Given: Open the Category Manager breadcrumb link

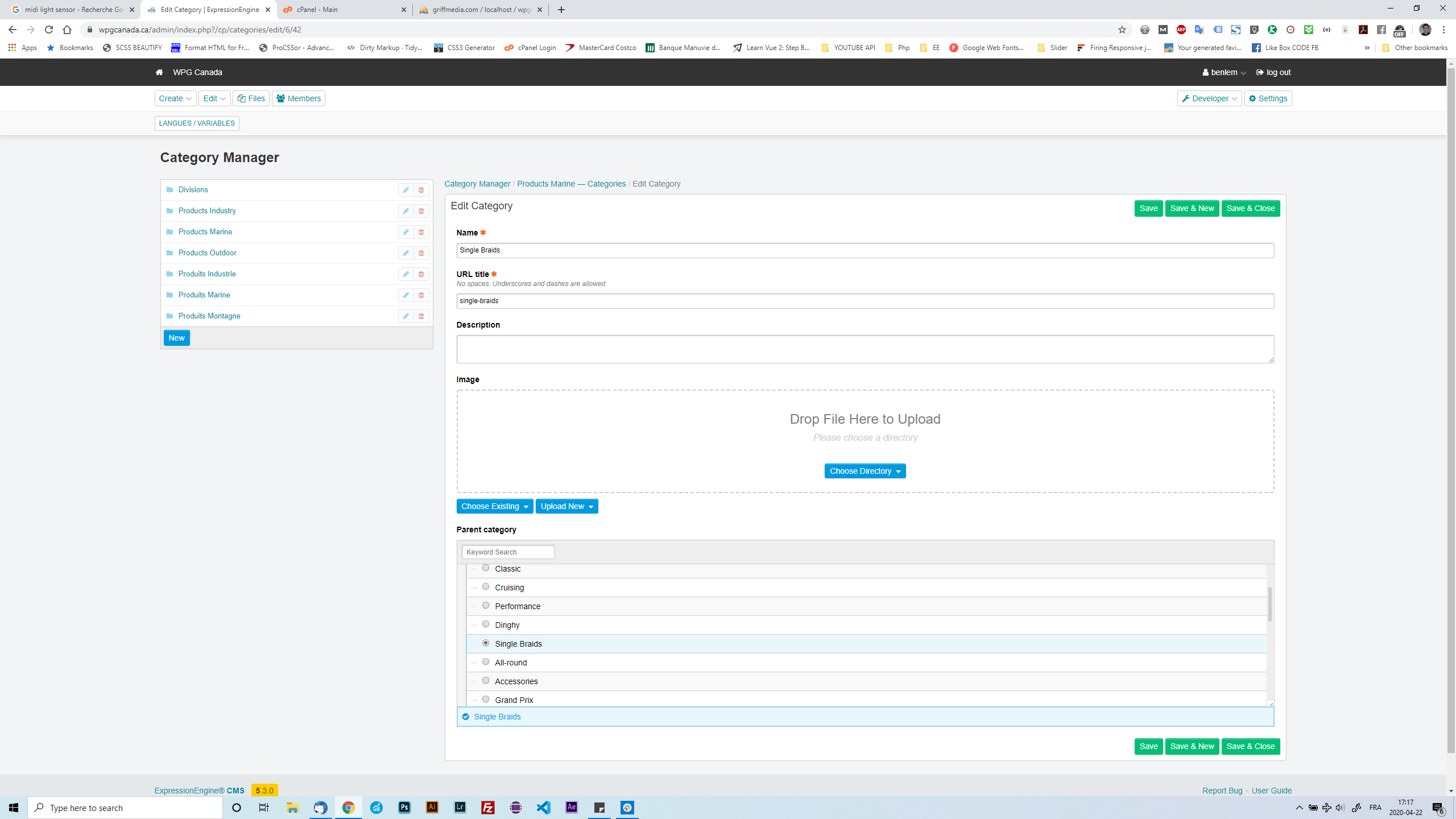Looking at the screenshot, I should point(477,184).
